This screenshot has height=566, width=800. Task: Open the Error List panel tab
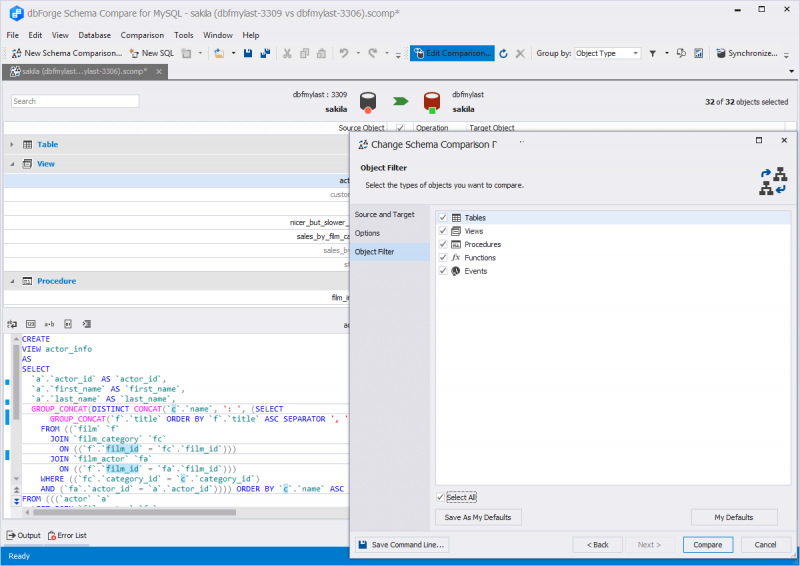coord(67,535)
